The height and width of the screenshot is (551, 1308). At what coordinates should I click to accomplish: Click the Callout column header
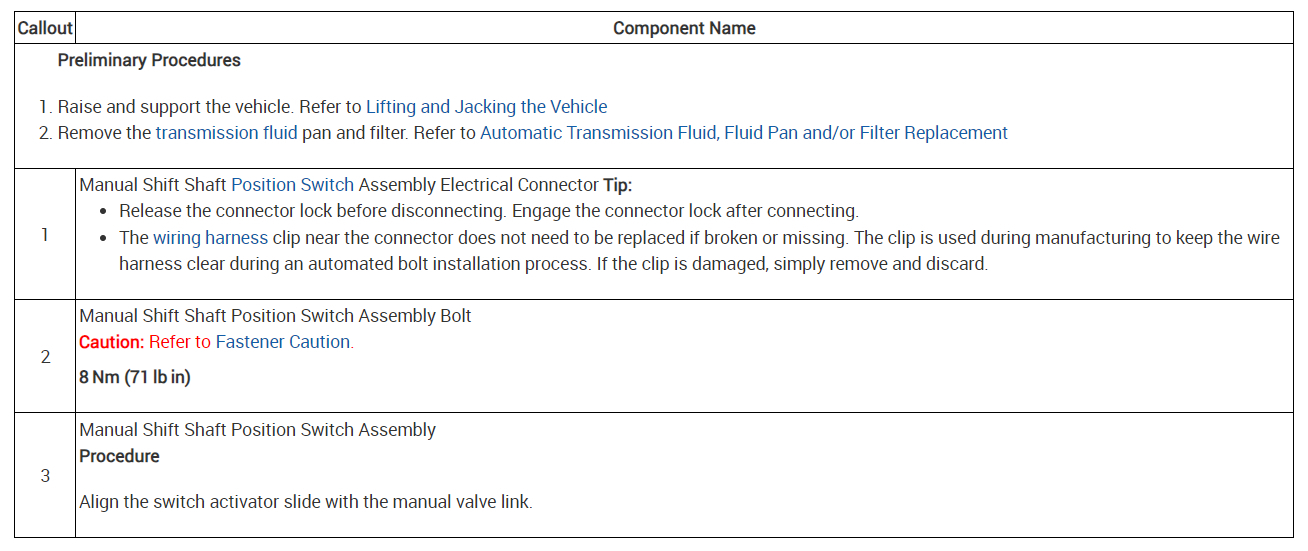[x=45, y=28]
